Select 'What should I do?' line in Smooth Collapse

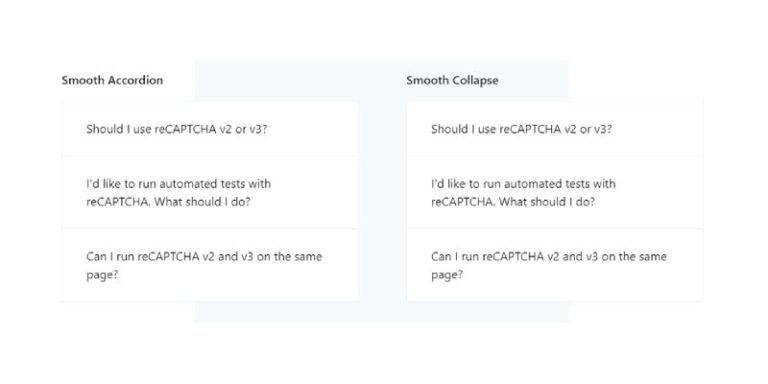[x=513, y=202]
